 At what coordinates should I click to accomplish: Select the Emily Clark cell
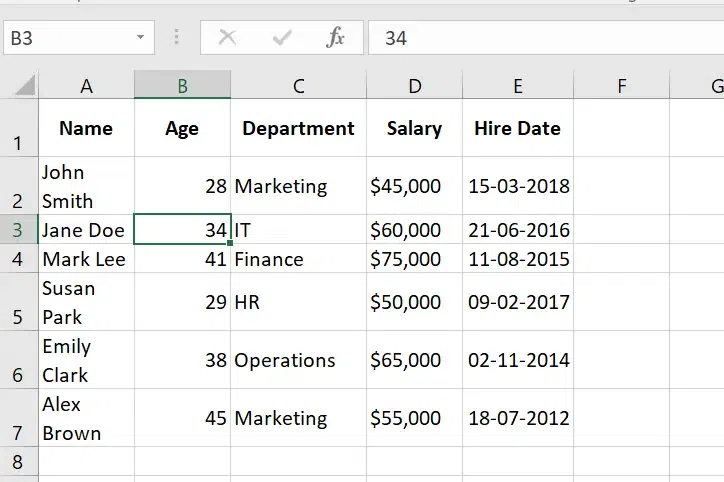[86, 360]
